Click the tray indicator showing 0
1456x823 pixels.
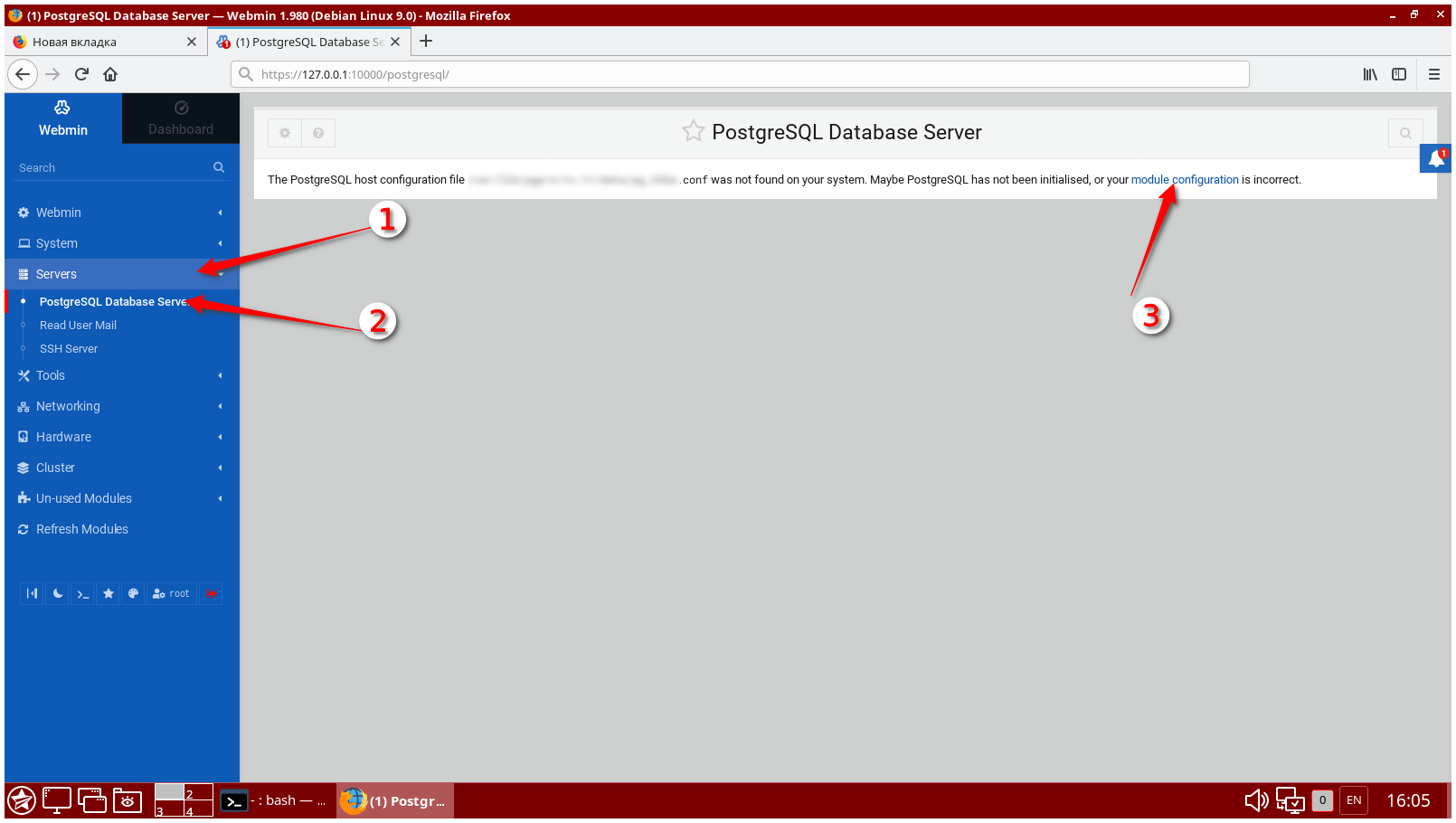pyautogui.click(x=1322, y=800)
